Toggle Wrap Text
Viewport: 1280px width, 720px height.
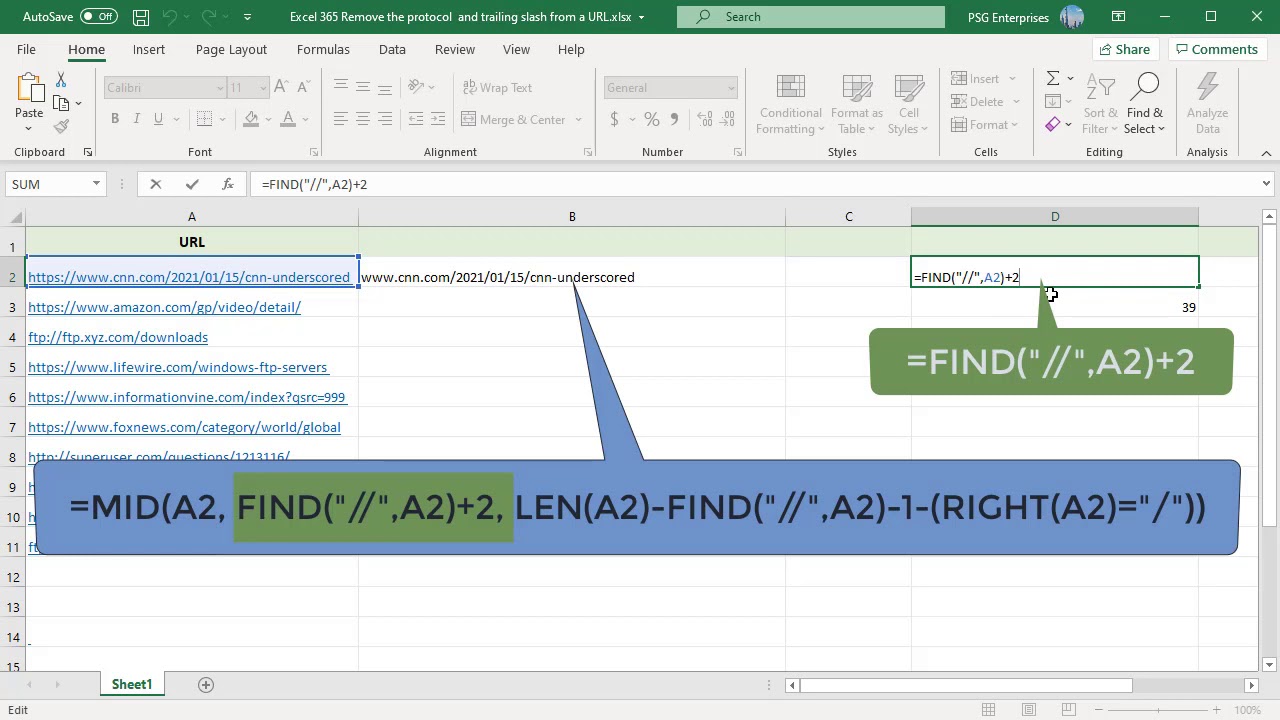pyautogui.click(x=497, y=88)
